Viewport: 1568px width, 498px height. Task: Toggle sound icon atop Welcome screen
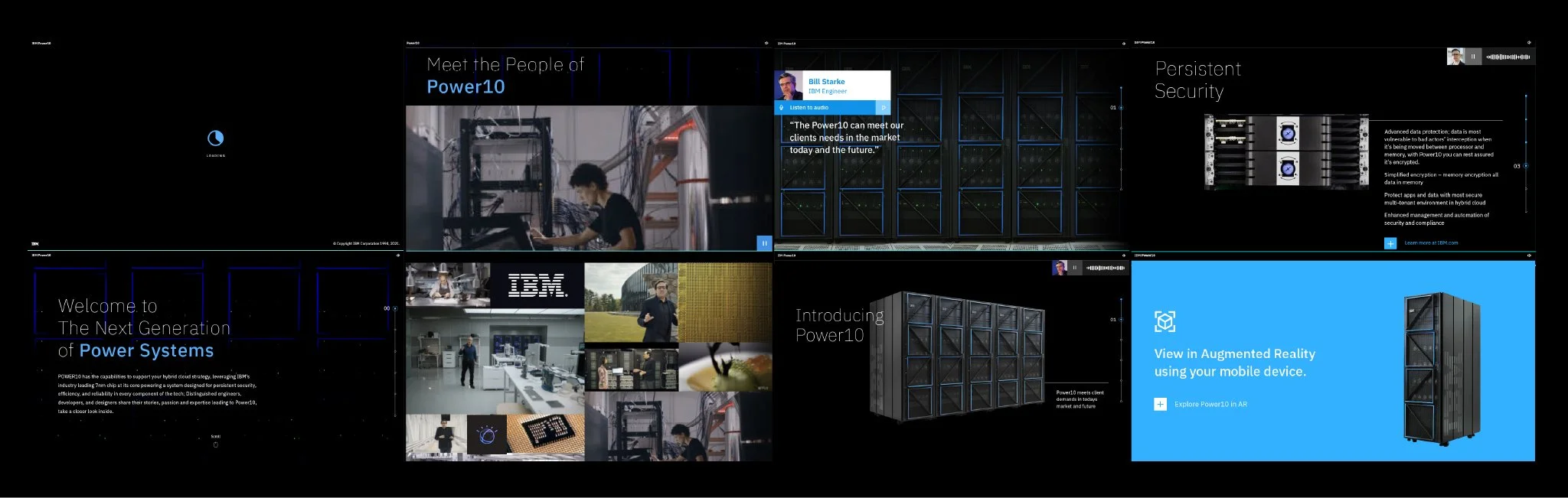click(x=397, y=256)
